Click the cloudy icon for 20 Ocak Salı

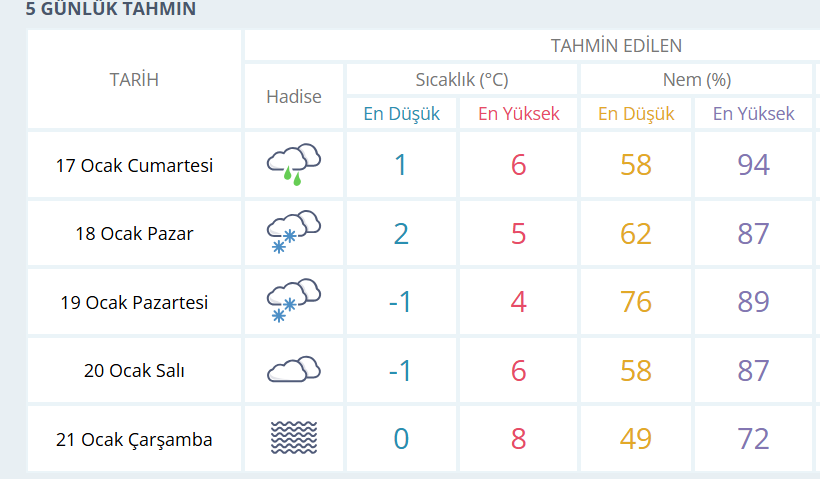294,370
